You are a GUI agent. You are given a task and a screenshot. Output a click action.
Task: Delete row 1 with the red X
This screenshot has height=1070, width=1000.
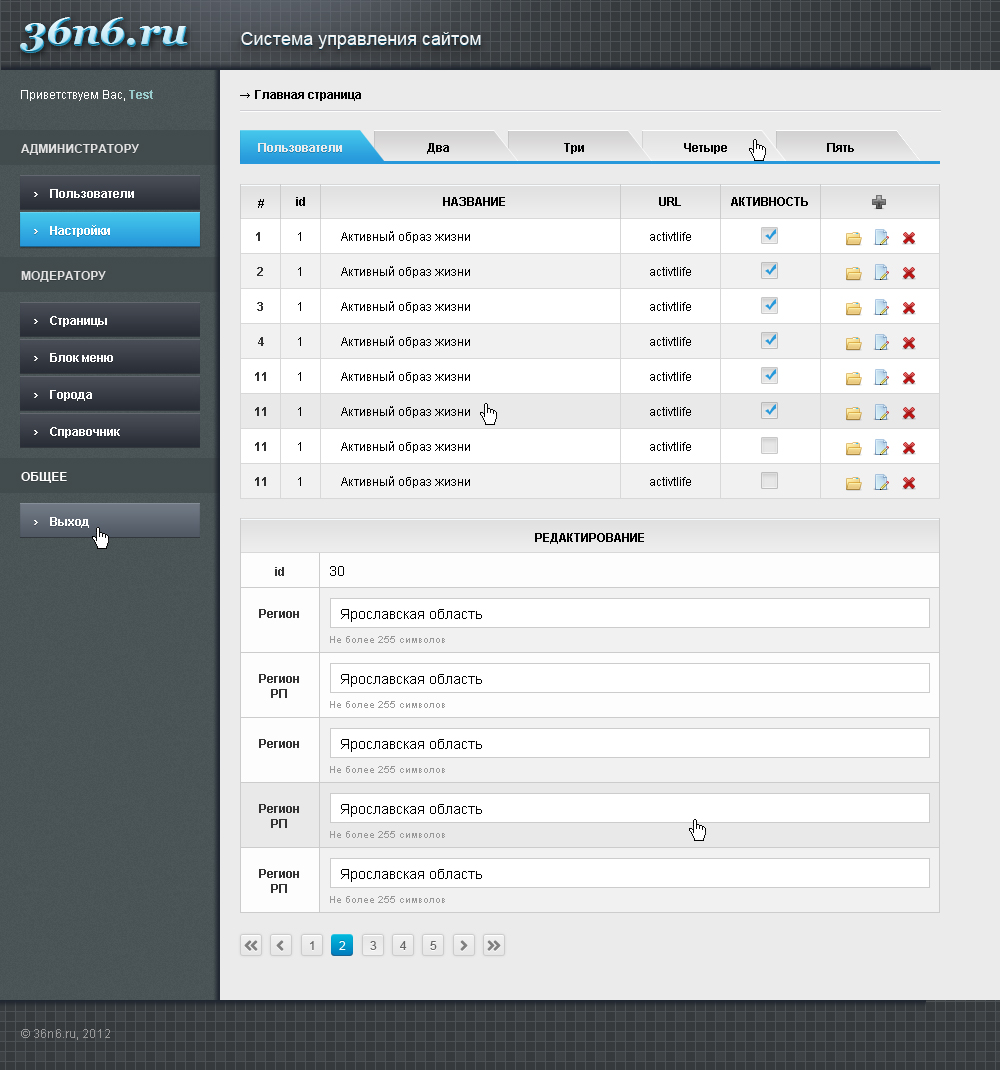click(x=909, y=238)
